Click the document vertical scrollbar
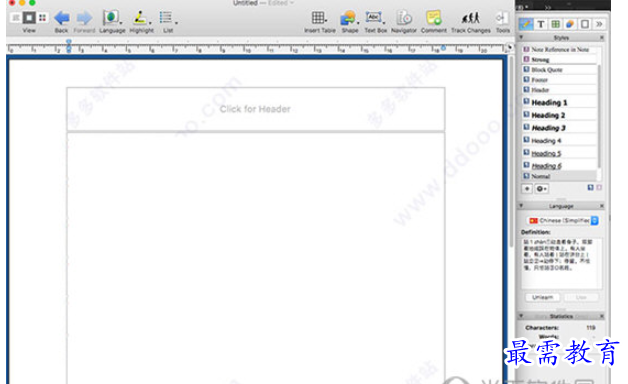Viewport: 628px width, 384px height. (x=511, y=152)
